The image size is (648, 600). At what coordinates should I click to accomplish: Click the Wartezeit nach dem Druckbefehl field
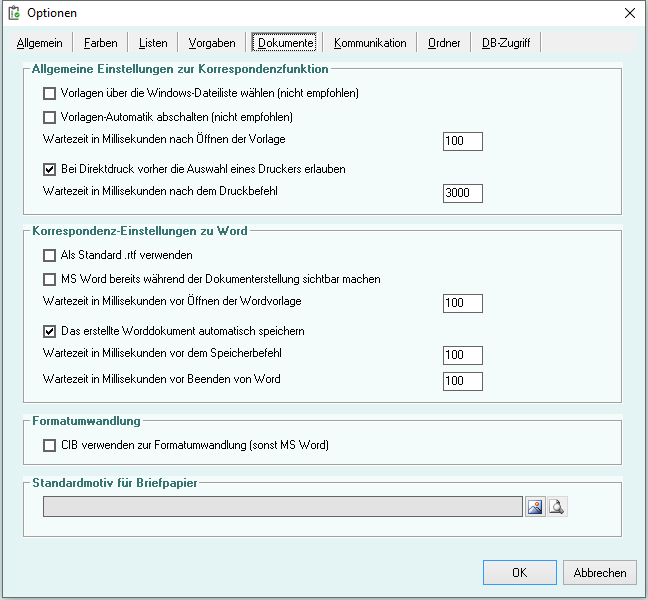462,193
